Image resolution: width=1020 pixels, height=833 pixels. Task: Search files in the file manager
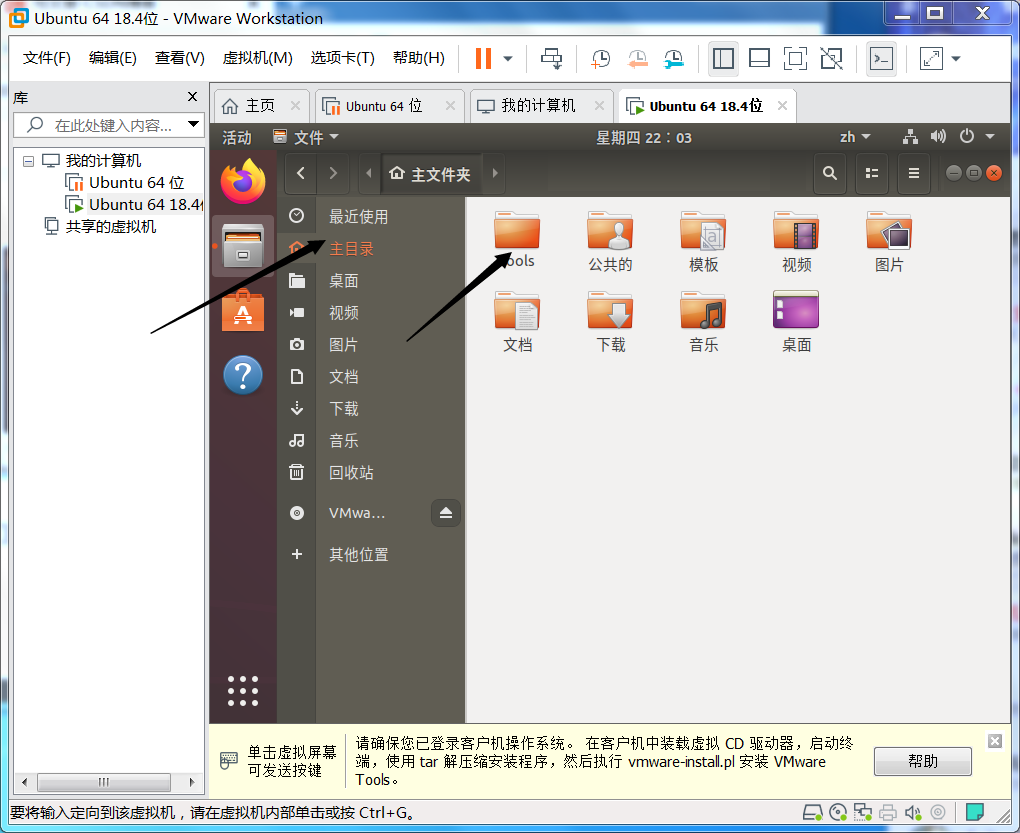click(x=829, y=173)
